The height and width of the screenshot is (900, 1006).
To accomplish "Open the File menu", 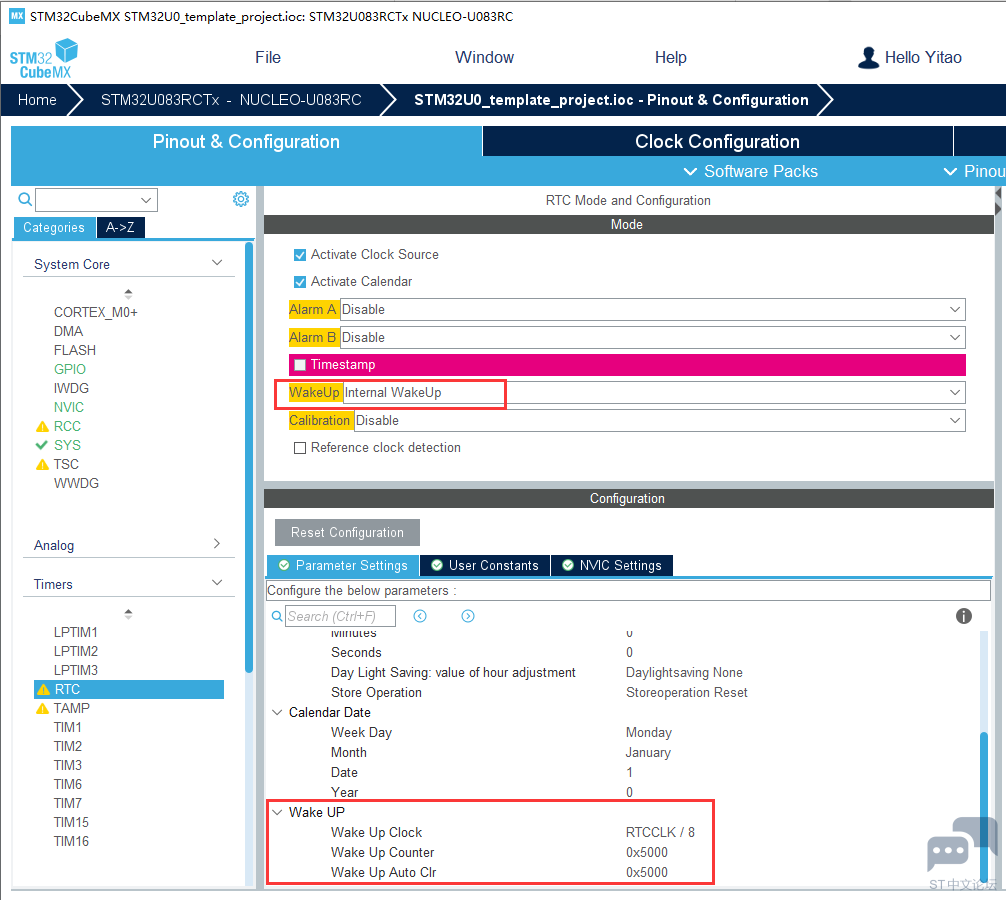I will point(268,57).
